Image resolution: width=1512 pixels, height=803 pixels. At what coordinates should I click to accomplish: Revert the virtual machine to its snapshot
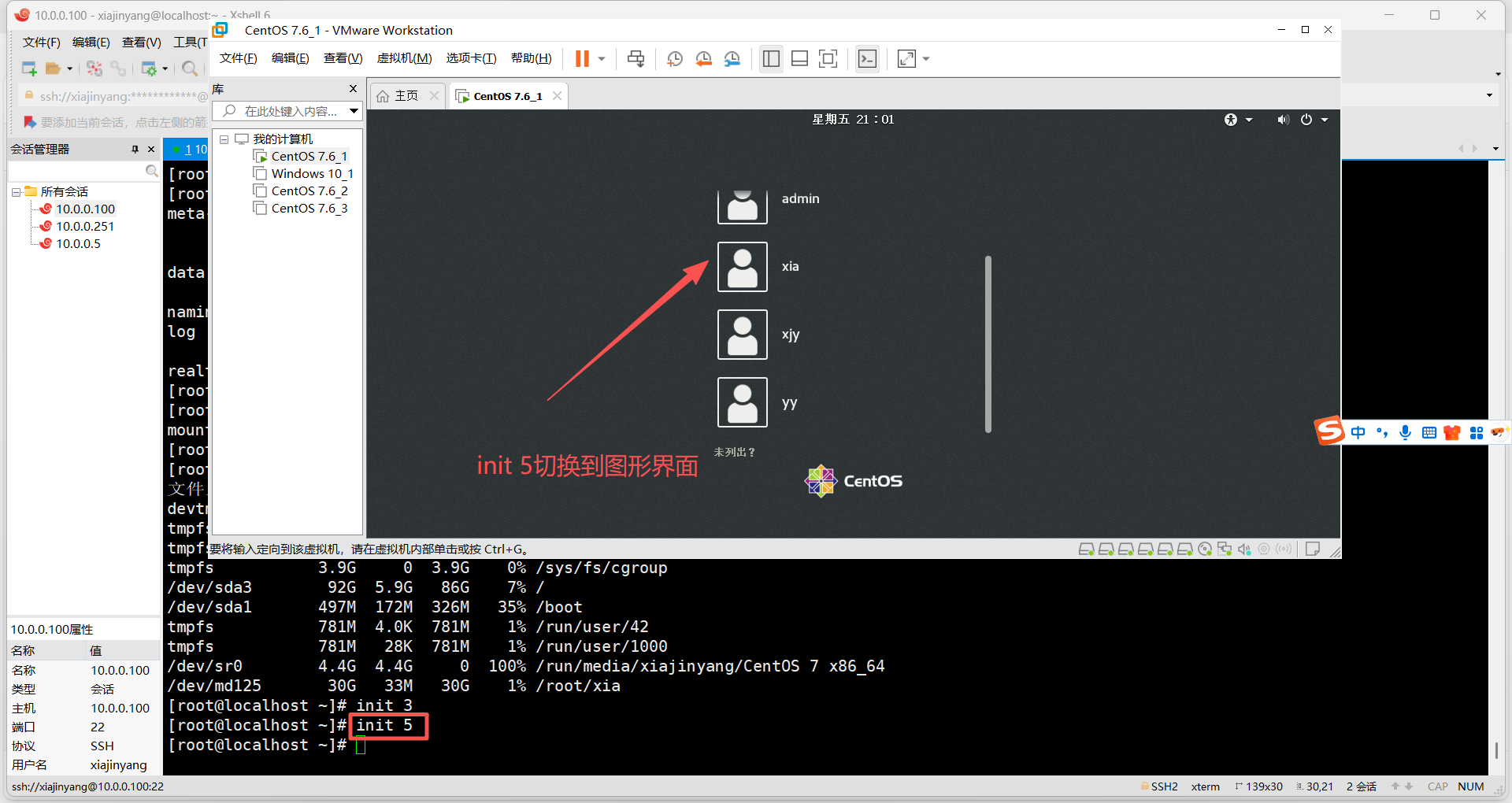(703, 59)
